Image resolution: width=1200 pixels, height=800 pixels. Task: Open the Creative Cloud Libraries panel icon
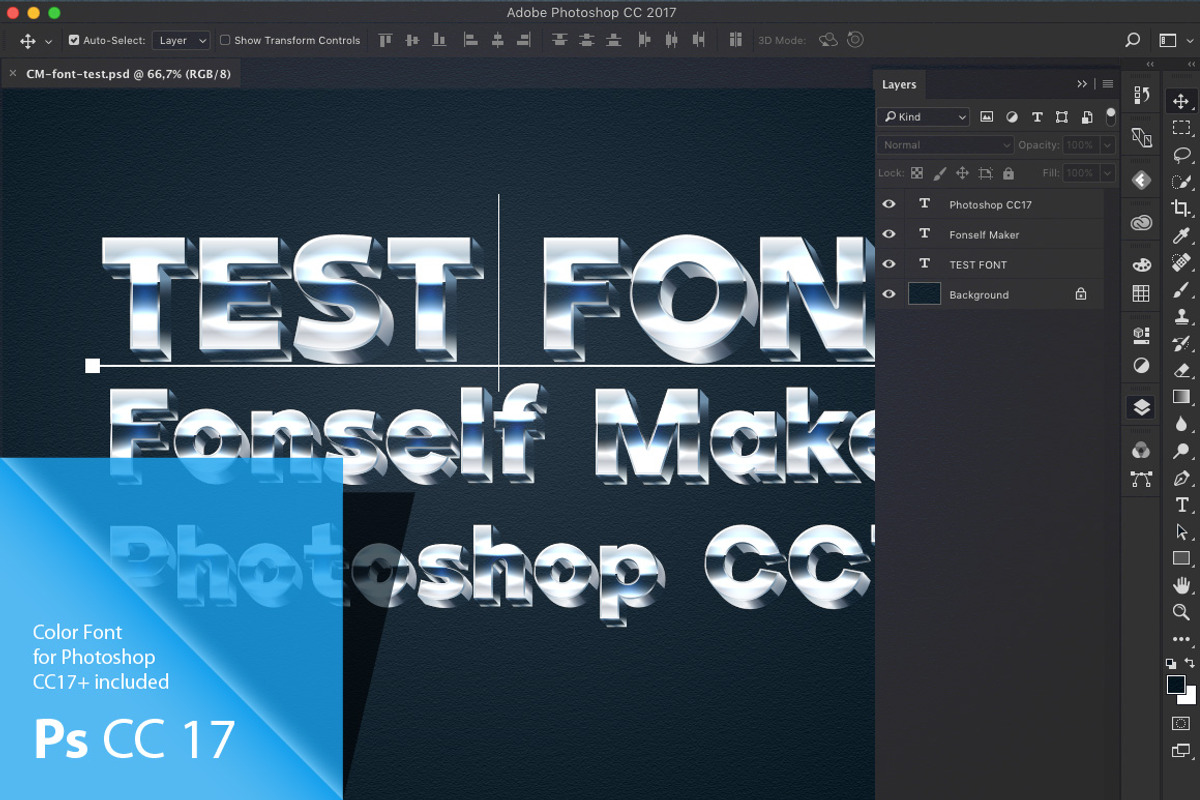point(1141,223)
